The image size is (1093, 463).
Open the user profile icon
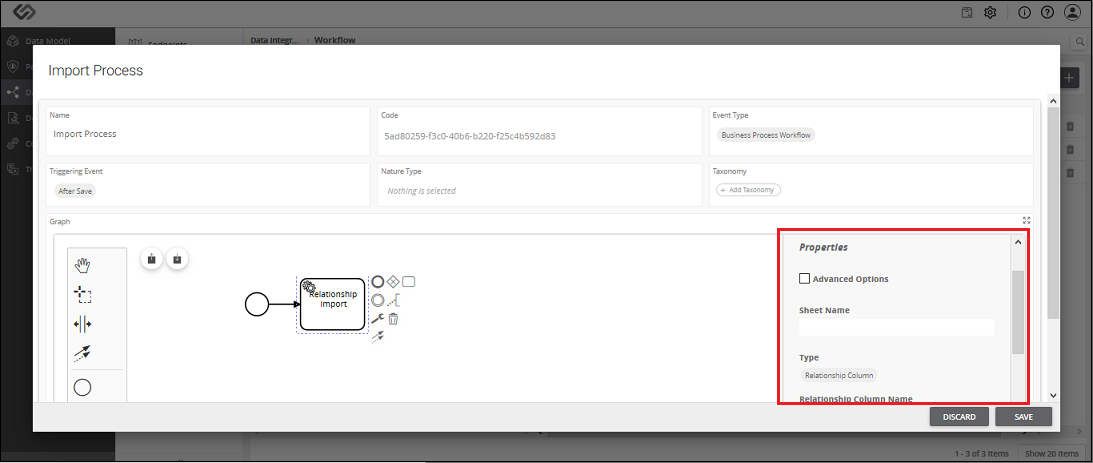click(x=1071, y=13)
